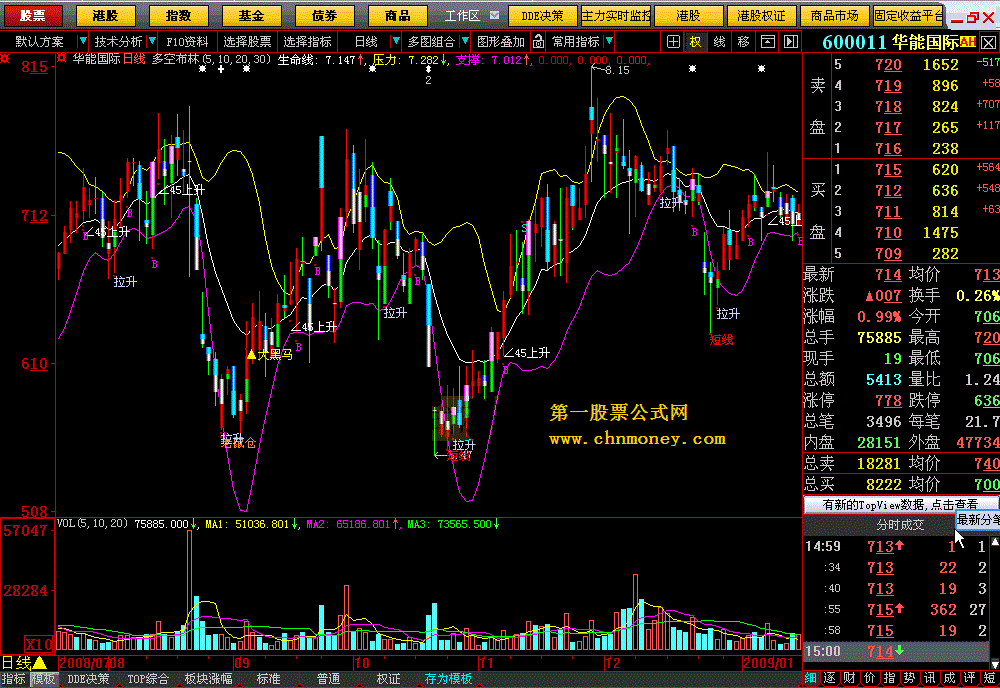Close the 600011 quote panel X icon
Image resolution: width=1000 pixels, height=688 pixels.
(x=988, y=43)
